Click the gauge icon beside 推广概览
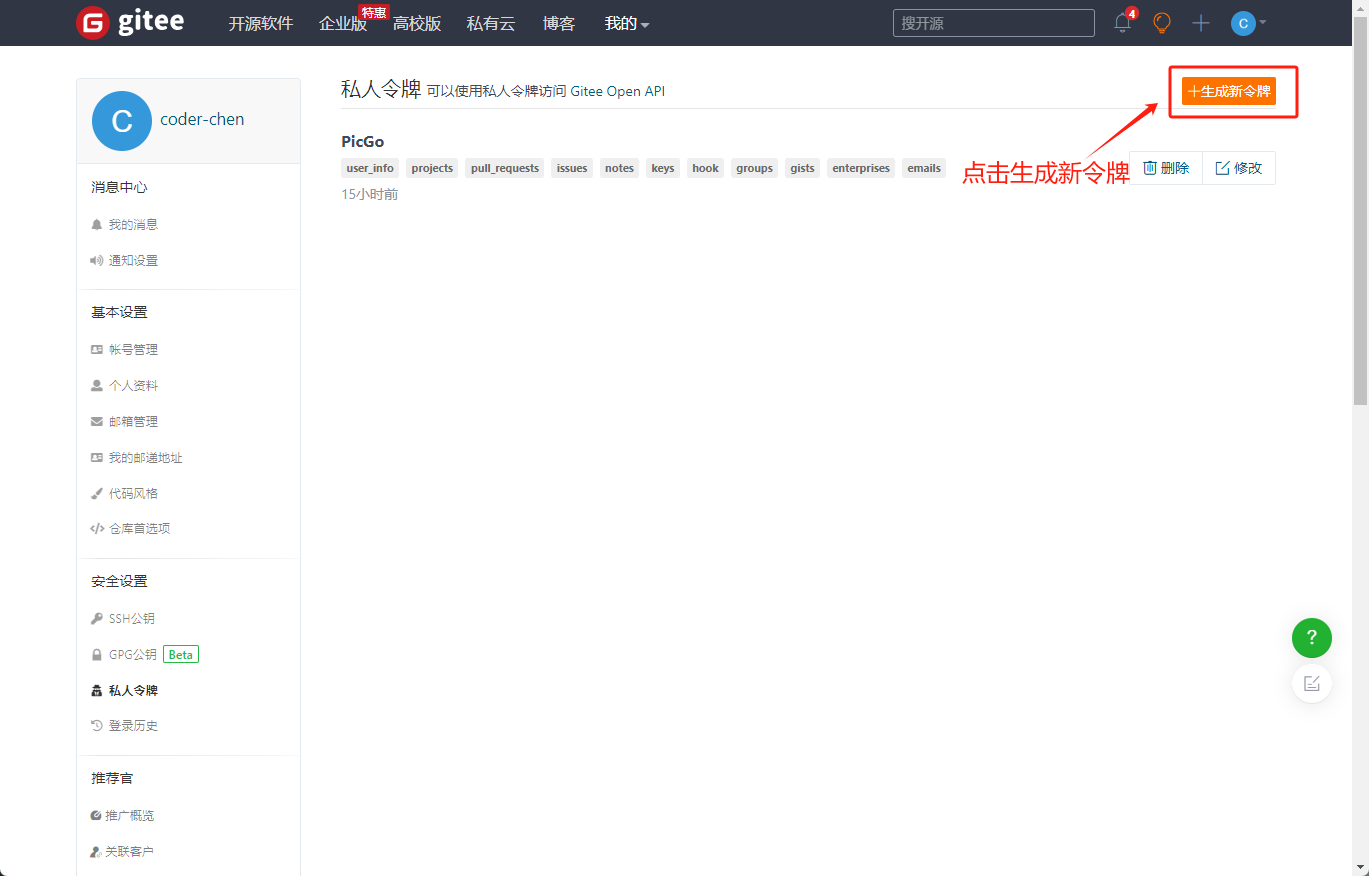1369x876 pixels. pos(96,816)
